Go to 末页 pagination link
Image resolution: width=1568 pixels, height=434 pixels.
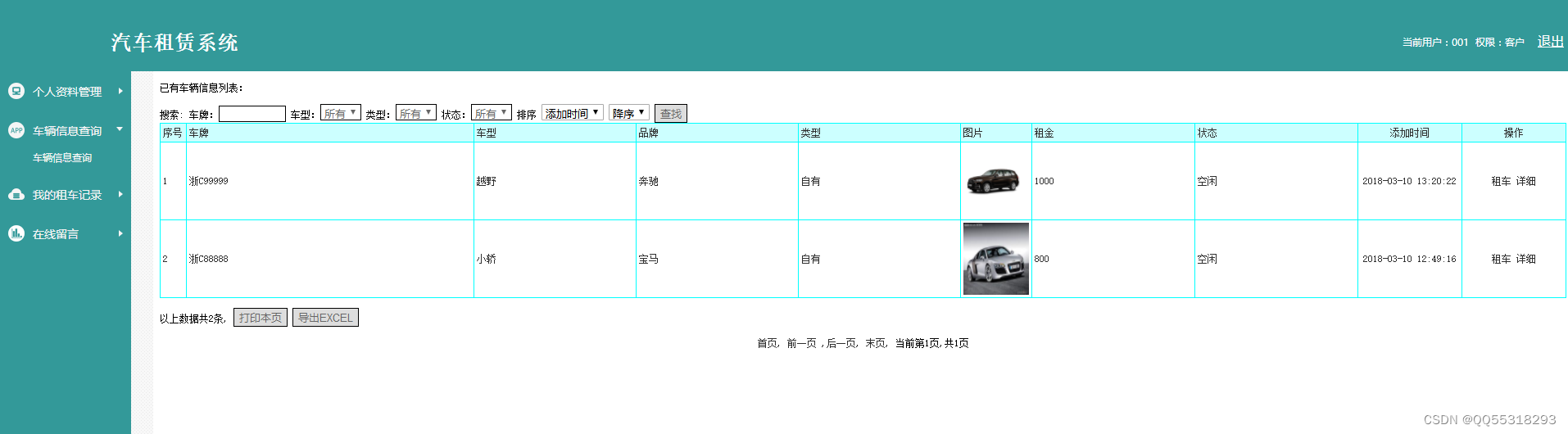[876, 343]
